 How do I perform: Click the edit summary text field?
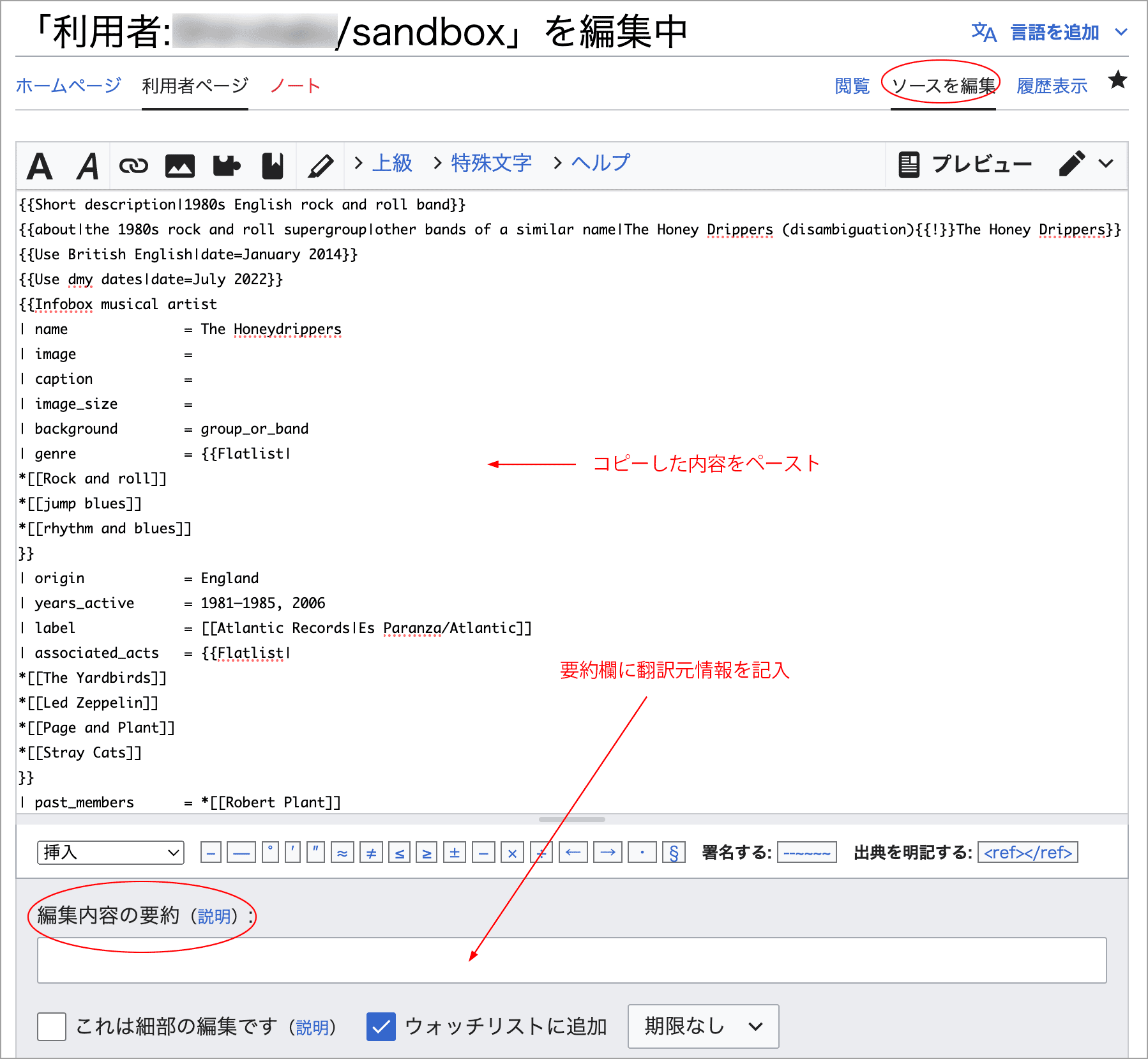click(x=571, y=960)
